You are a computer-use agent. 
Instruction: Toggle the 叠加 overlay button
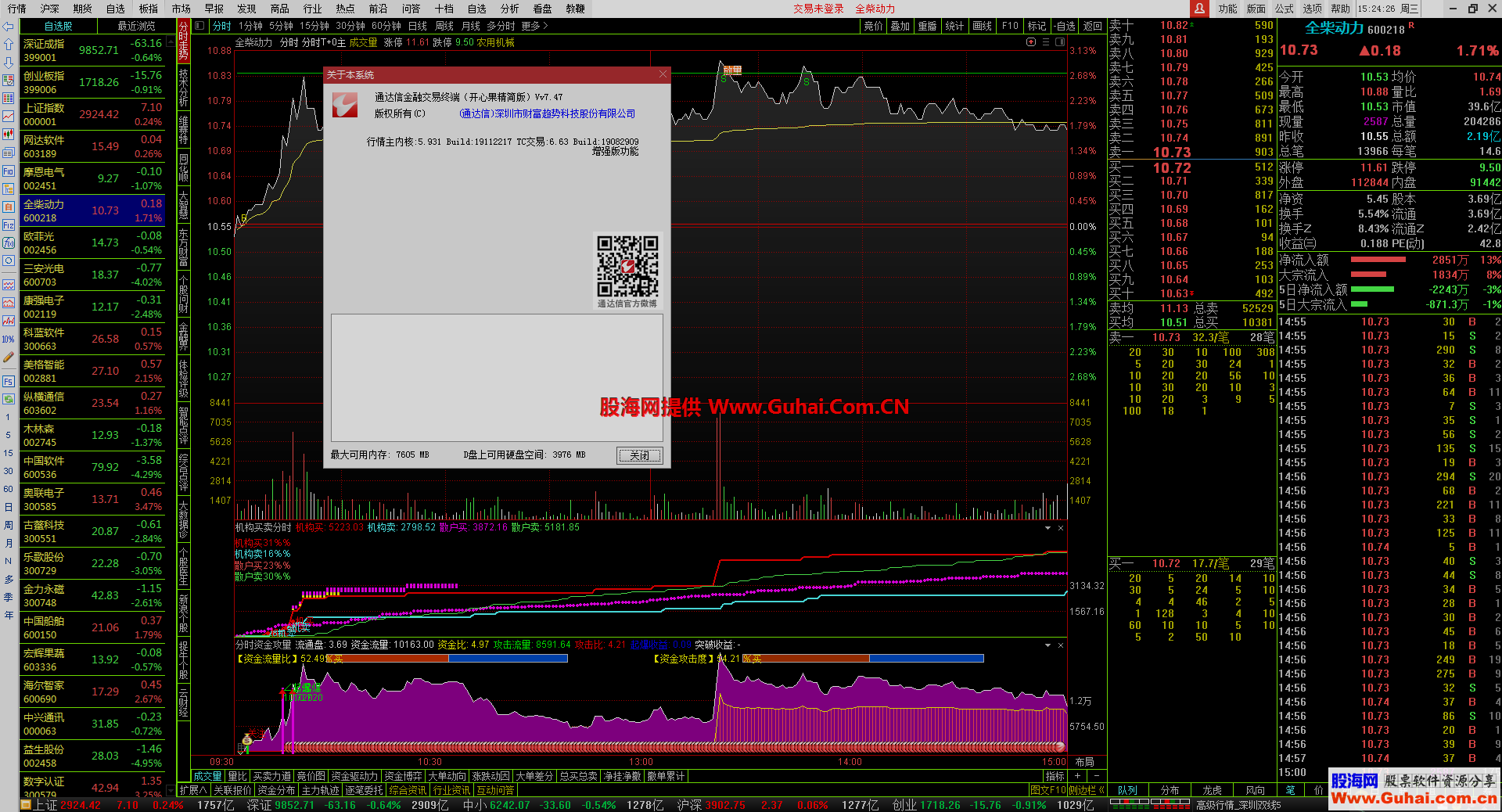pyautogui.click(x=900, y=26)
